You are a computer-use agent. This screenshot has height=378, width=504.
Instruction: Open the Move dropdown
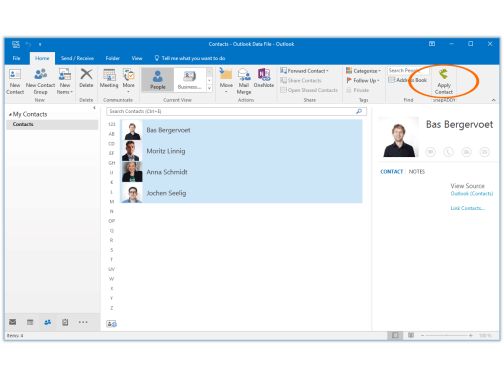226,81
